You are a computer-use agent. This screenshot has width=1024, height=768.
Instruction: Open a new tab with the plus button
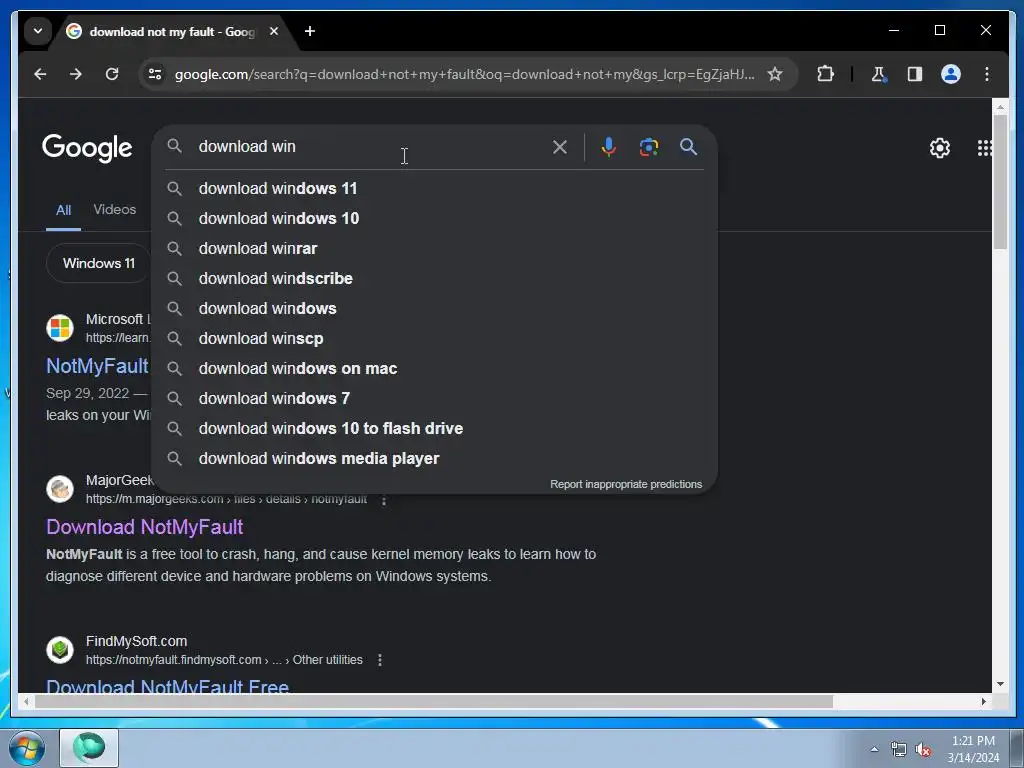pyautogui.click(x=310, y=31)
